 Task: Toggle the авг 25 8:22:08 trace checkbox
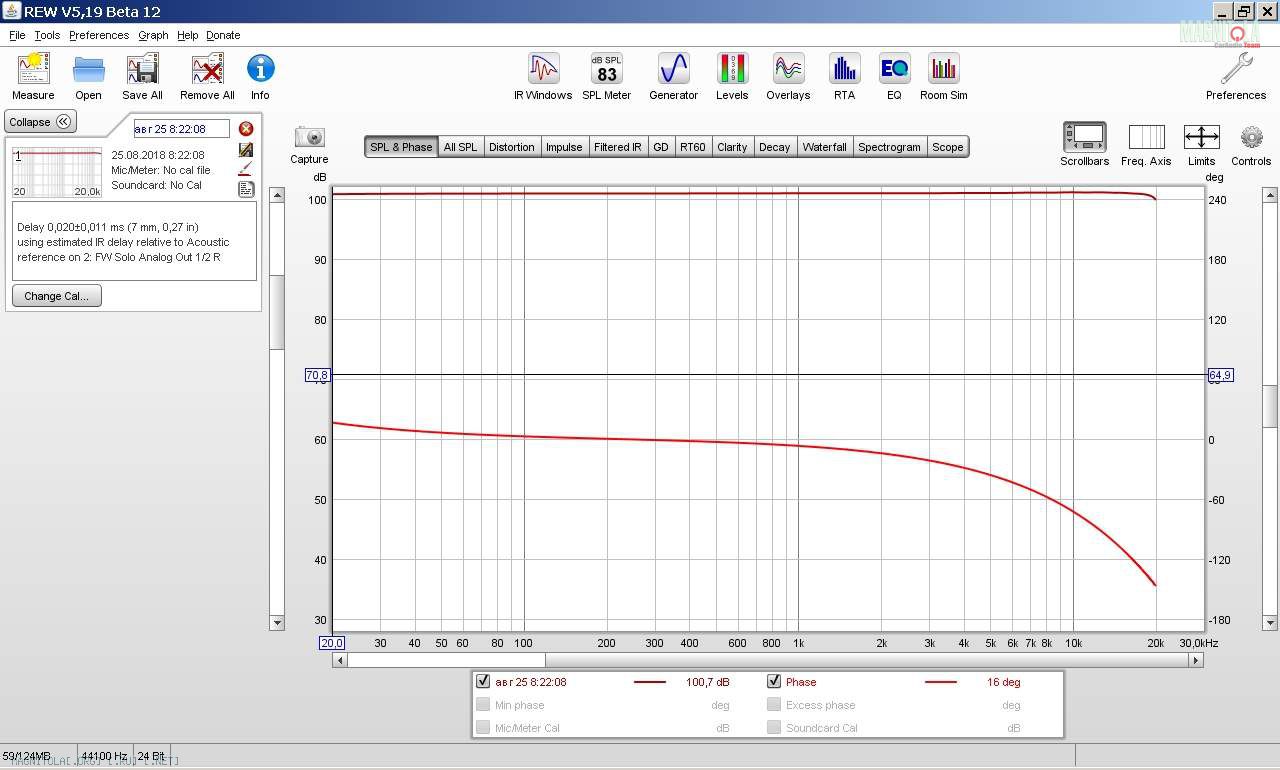[x=484, y=682]
